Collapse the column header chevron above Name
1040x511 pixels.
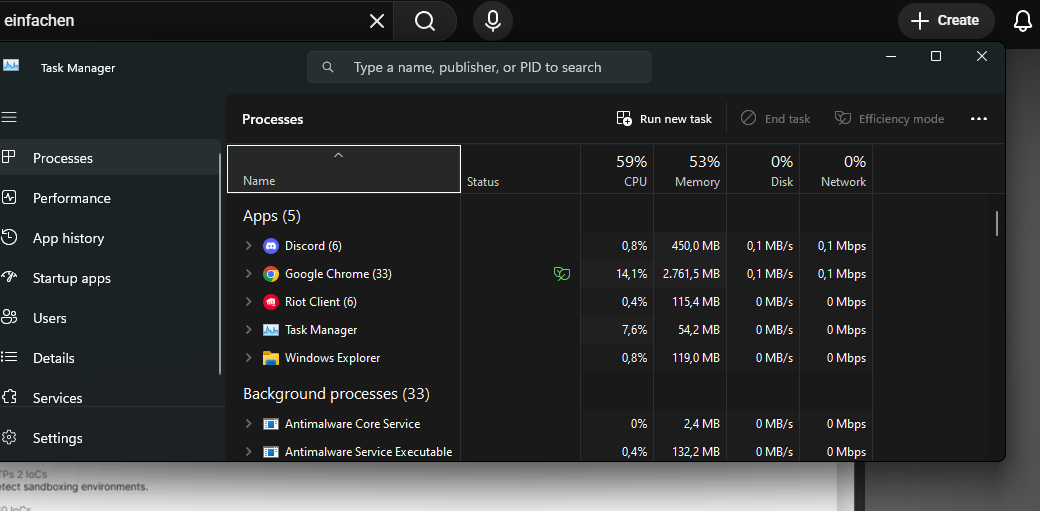[338, 155]
